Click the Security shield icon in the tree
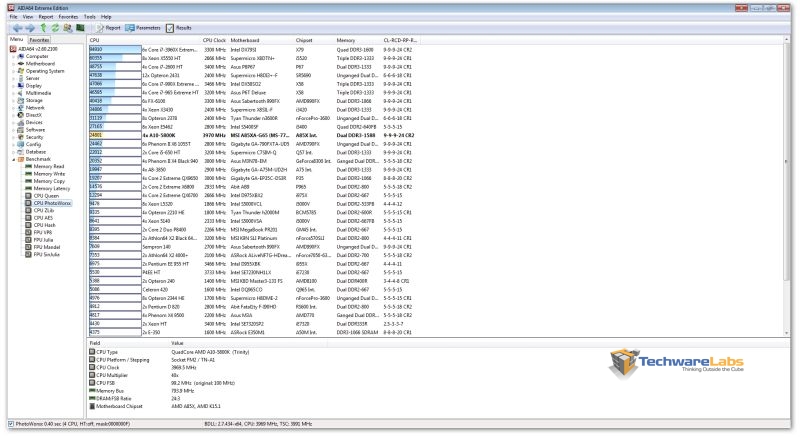The image size is (800, 437). pos(20,137)
